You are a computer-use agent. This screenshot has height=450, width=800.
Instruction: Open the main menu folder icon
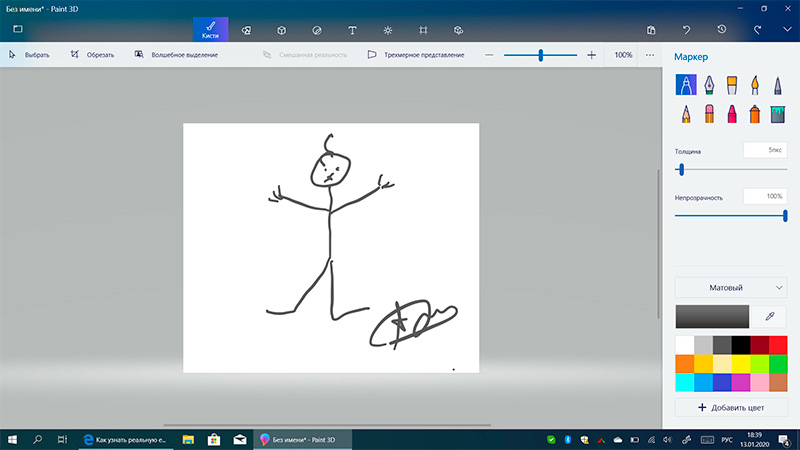coord(18,30)
